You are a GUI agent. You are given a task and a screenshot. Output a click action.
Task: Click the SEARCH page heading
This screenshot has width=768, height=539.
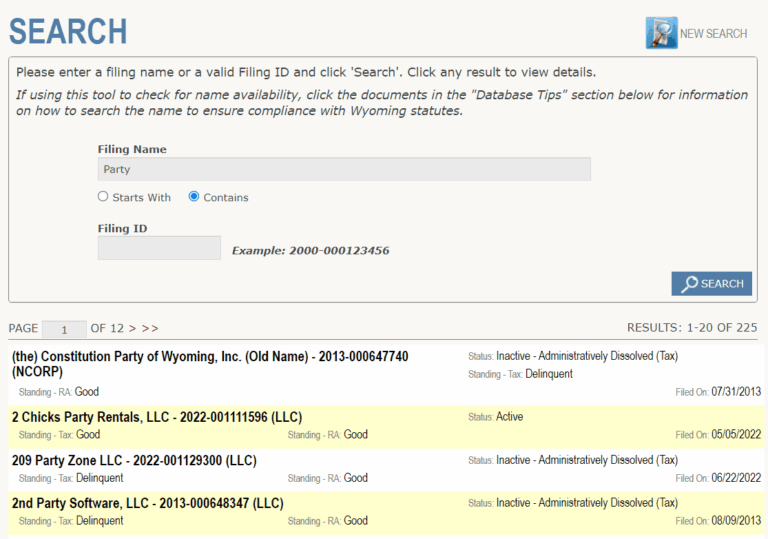[68, 31]
